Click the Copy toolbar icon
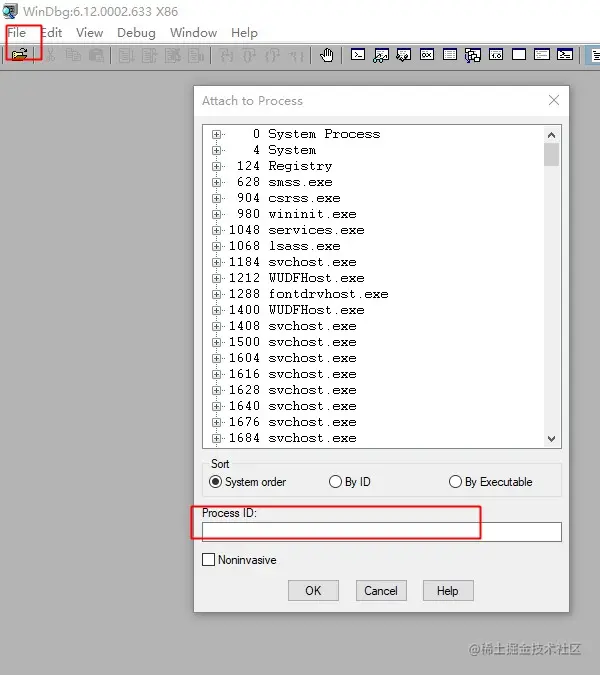600x675 pixels. point(73,55)
